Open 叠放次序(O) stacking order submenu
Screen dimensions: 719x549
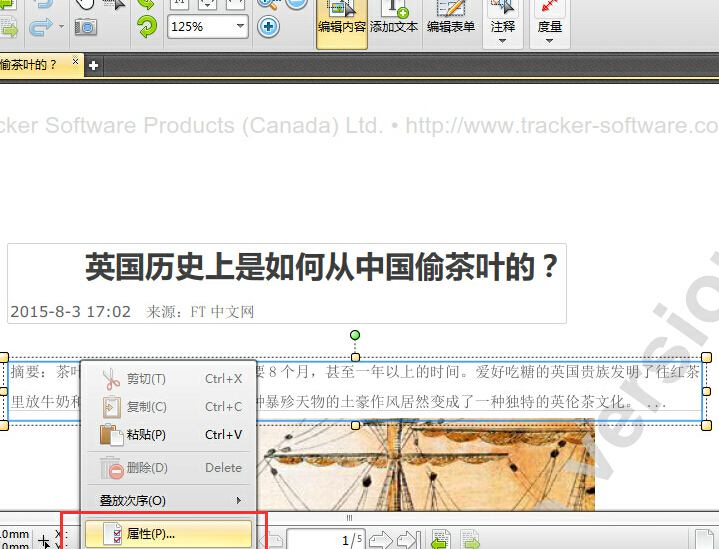[169, 500]
